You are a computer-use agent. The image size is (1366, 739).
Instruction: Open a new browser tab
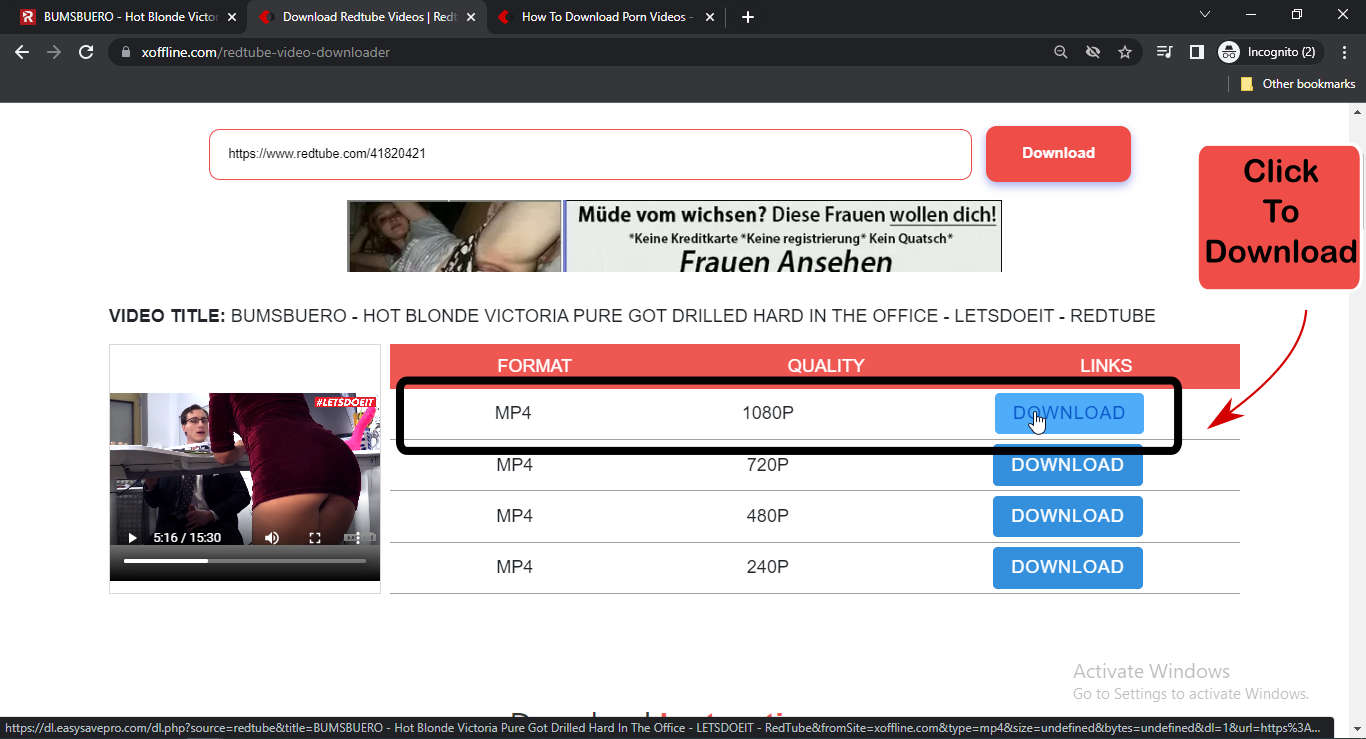[x=748, y=17]
